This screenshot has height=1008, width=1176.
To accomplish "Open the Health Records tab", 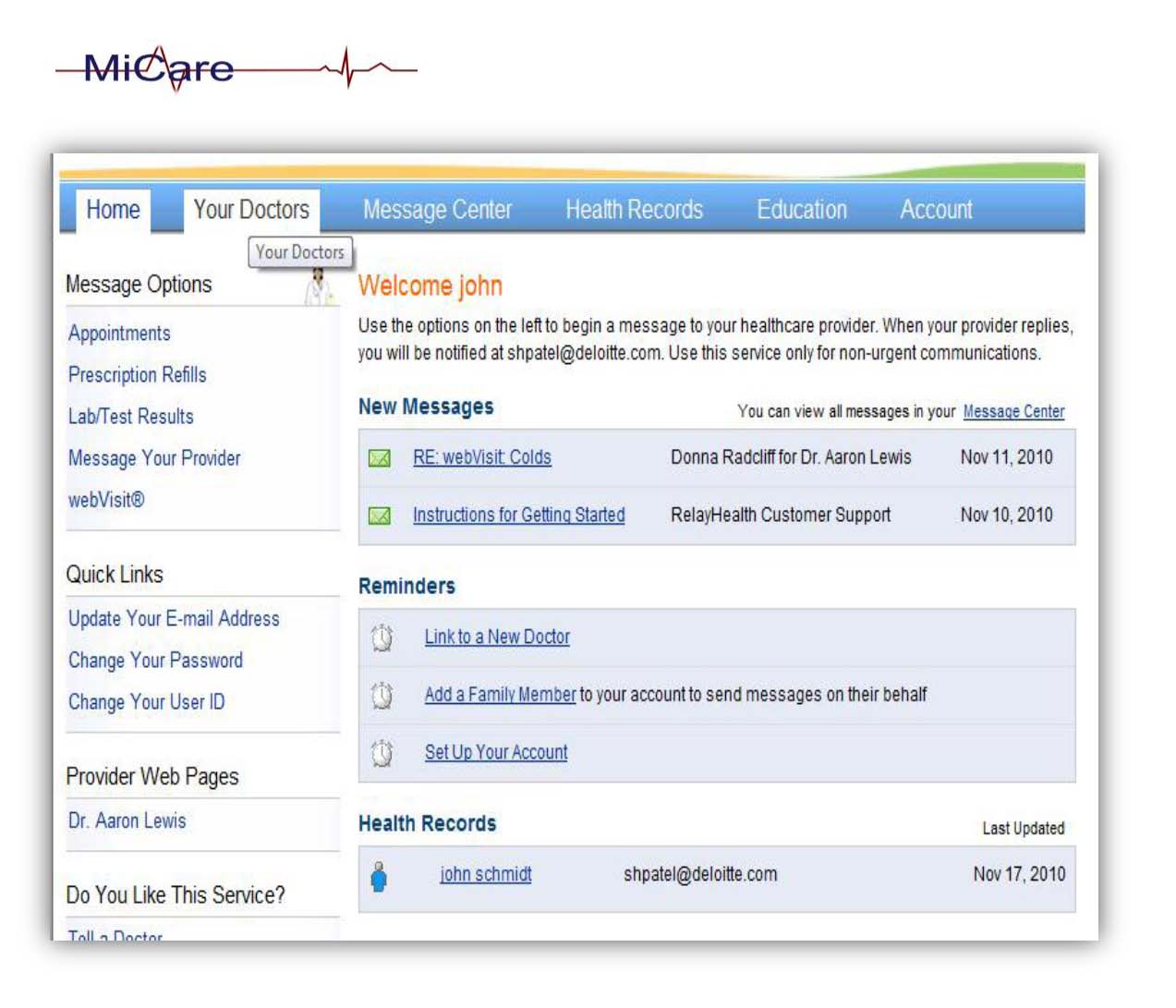I will pyautogui.click(x=634, y=210).
